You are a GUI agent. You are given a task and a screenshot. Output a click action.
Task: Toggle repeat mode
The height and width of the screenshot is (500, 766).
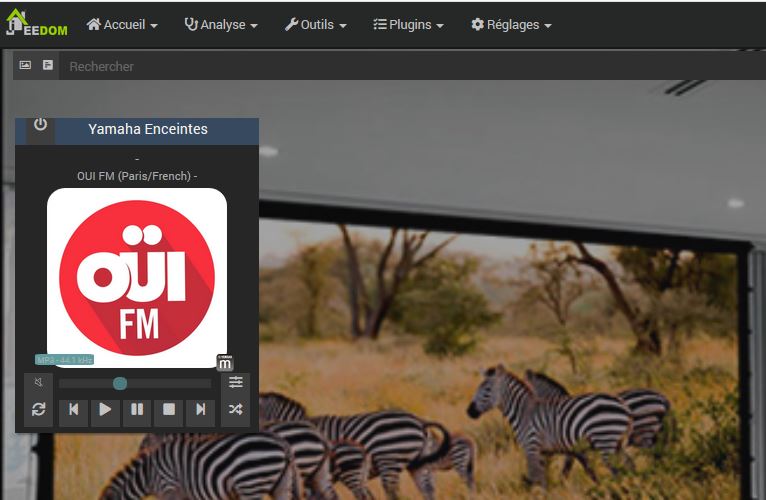point(39,409)
